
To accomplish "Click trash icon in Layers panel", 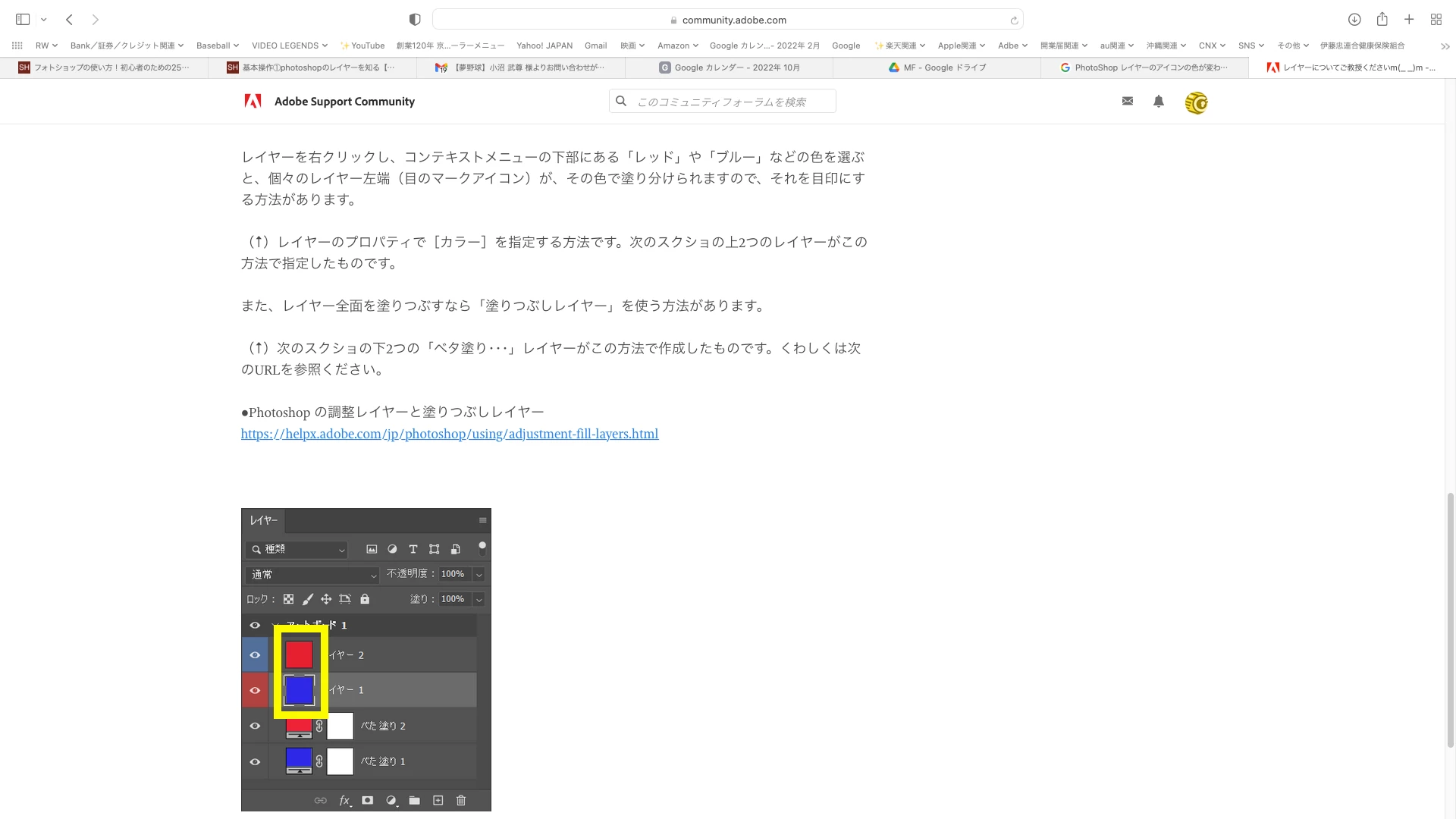I will click(x=461, y=800).
